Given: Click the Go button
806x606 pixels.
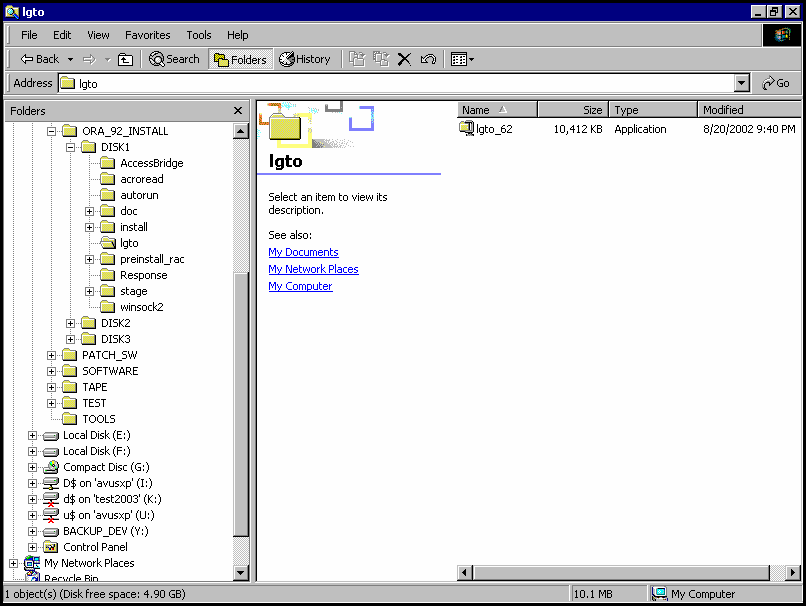Looking at the screenshot, I should pos(776,83).
